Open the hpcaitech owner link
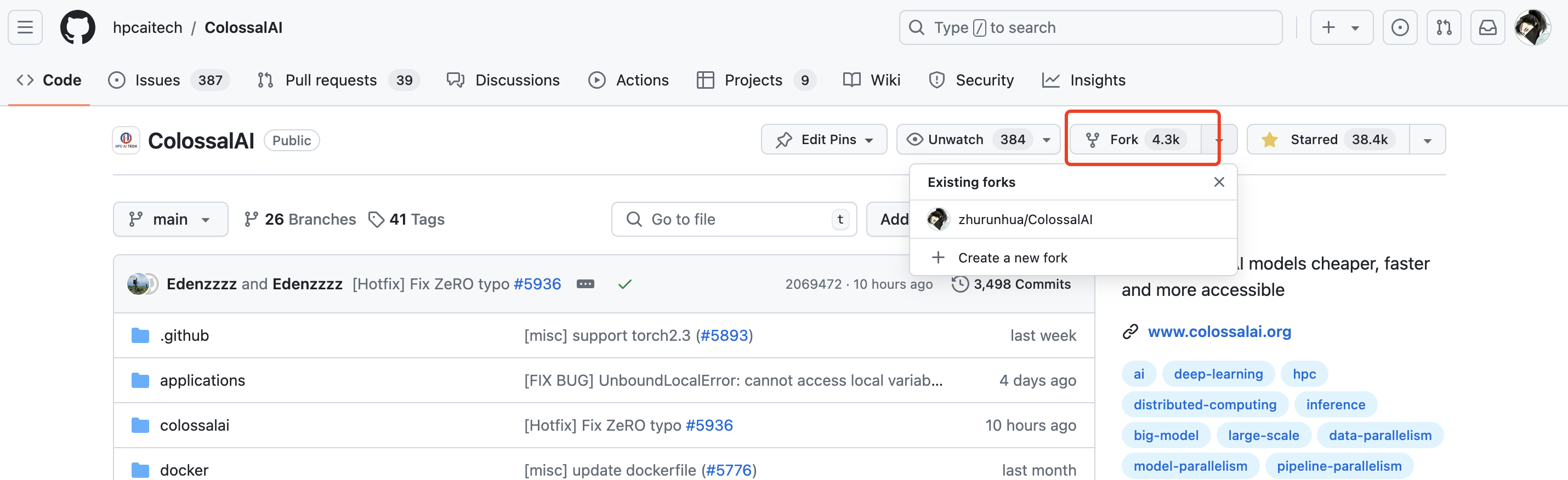 click(x=148, y=27)
